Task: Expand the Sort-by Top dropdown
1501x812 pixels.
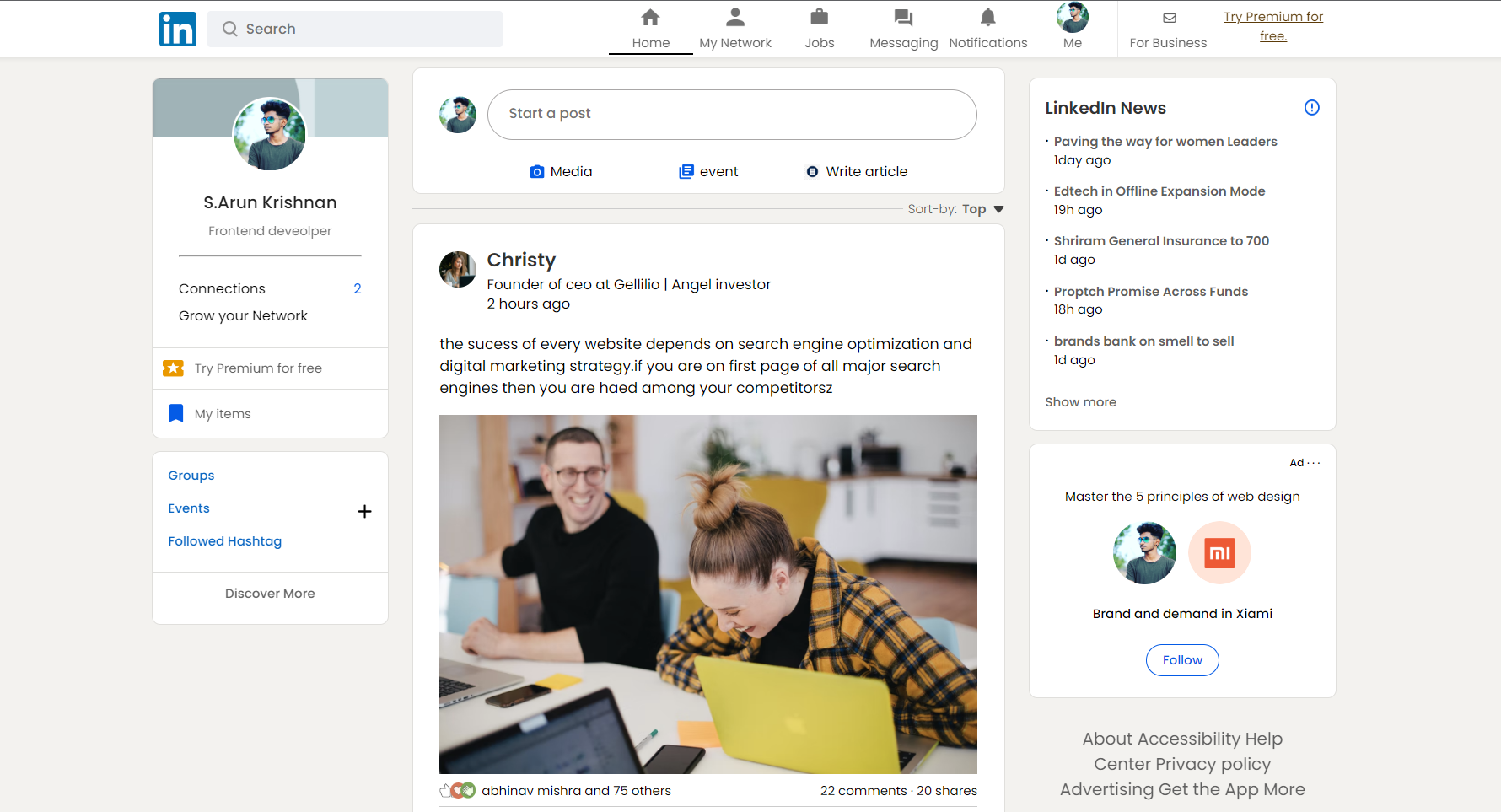Action: [x=998, y=209]
